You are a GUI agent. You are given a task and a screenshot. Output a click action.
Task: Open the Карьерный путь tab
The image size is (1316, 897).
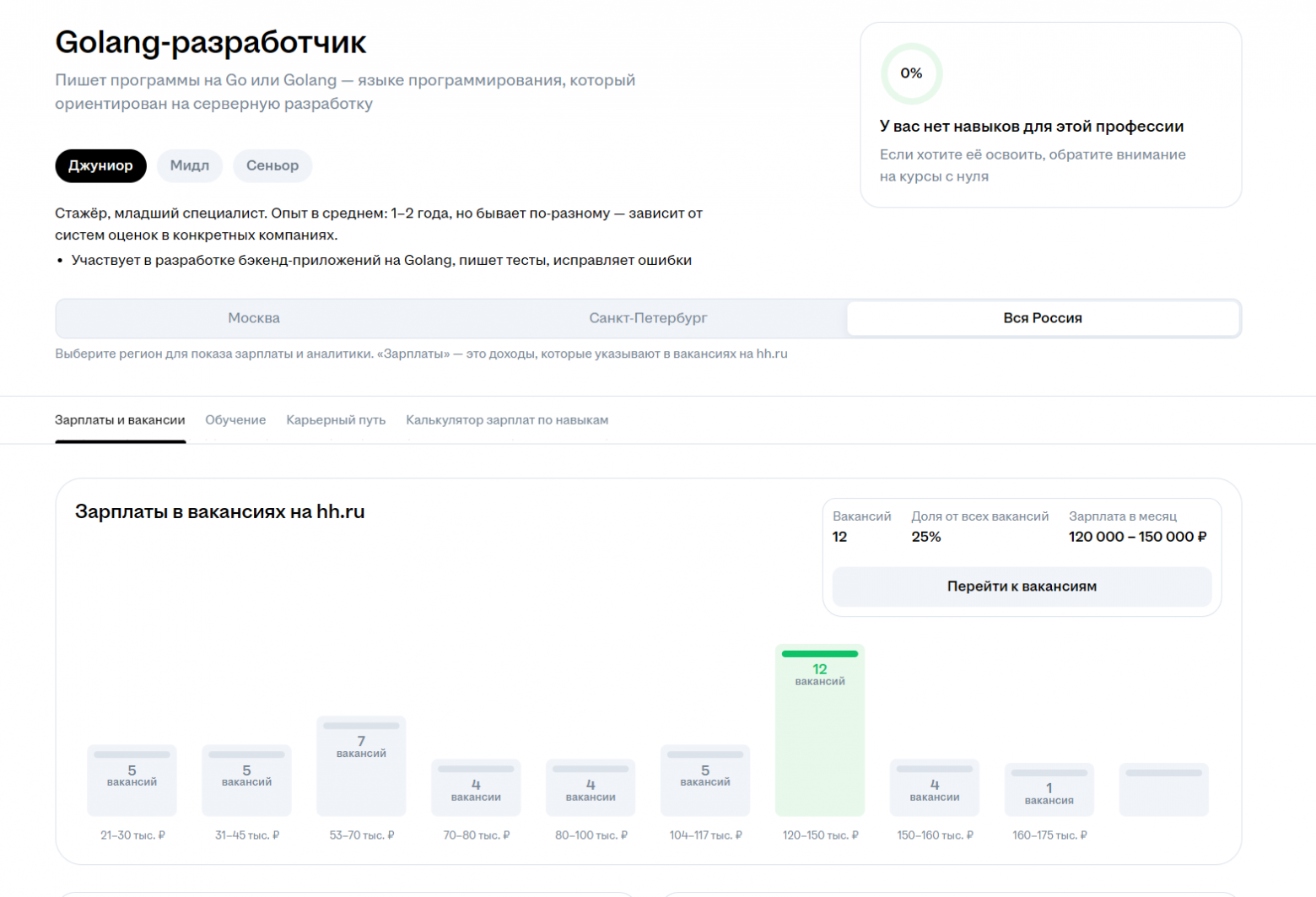point(336,419)
